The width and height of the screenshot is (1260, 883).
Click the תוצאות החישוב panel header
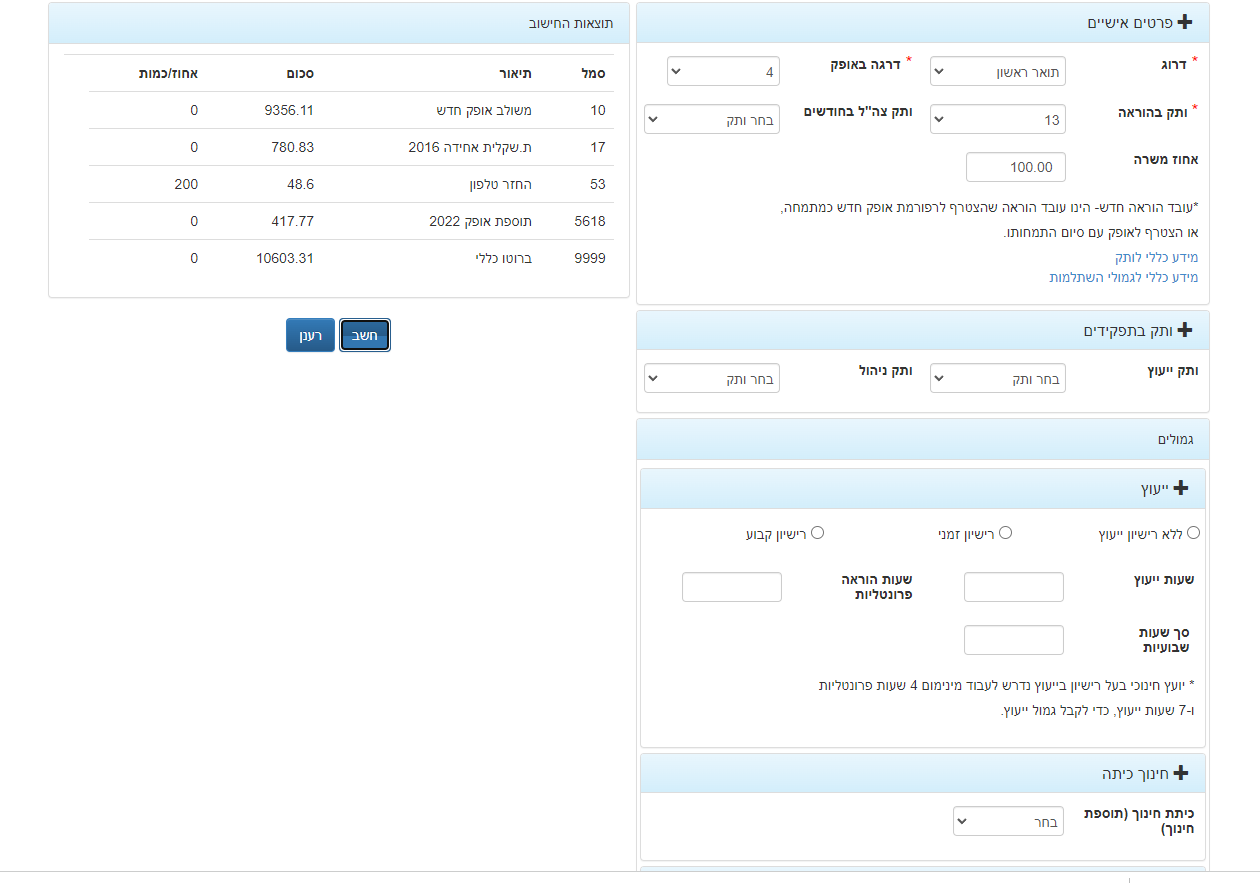[x=339, y=23]
